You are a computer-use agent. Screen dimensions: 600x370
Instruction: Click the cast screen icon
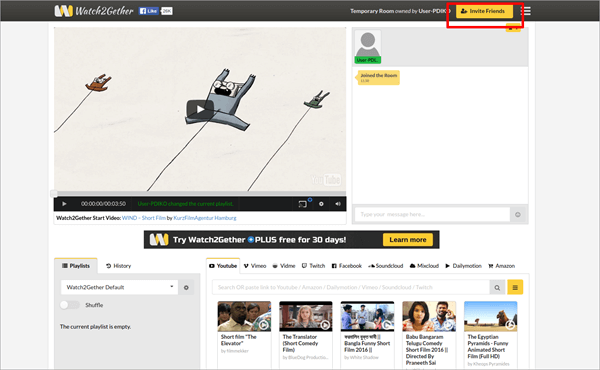(303, 204)
